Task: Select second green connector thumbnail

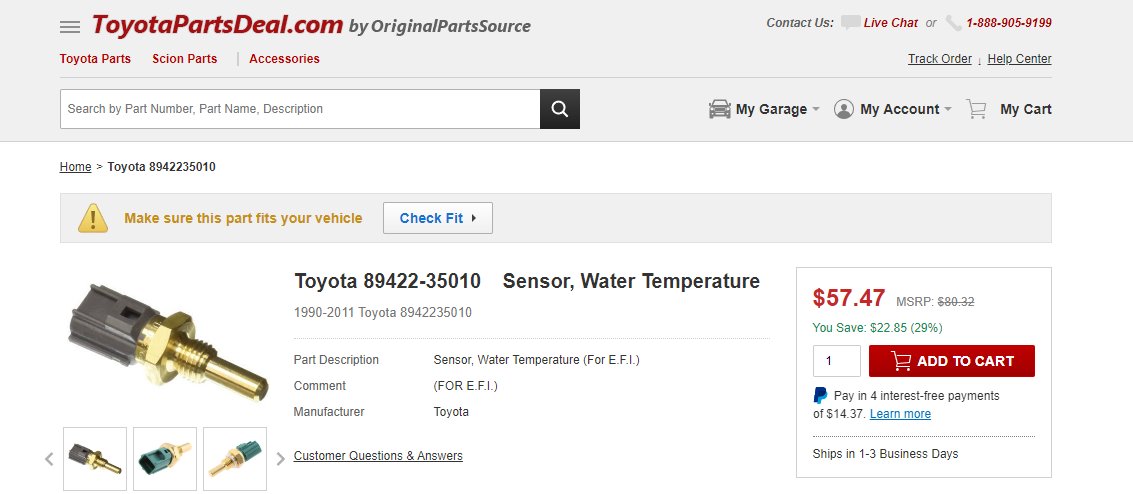Action: pos(165,459)
